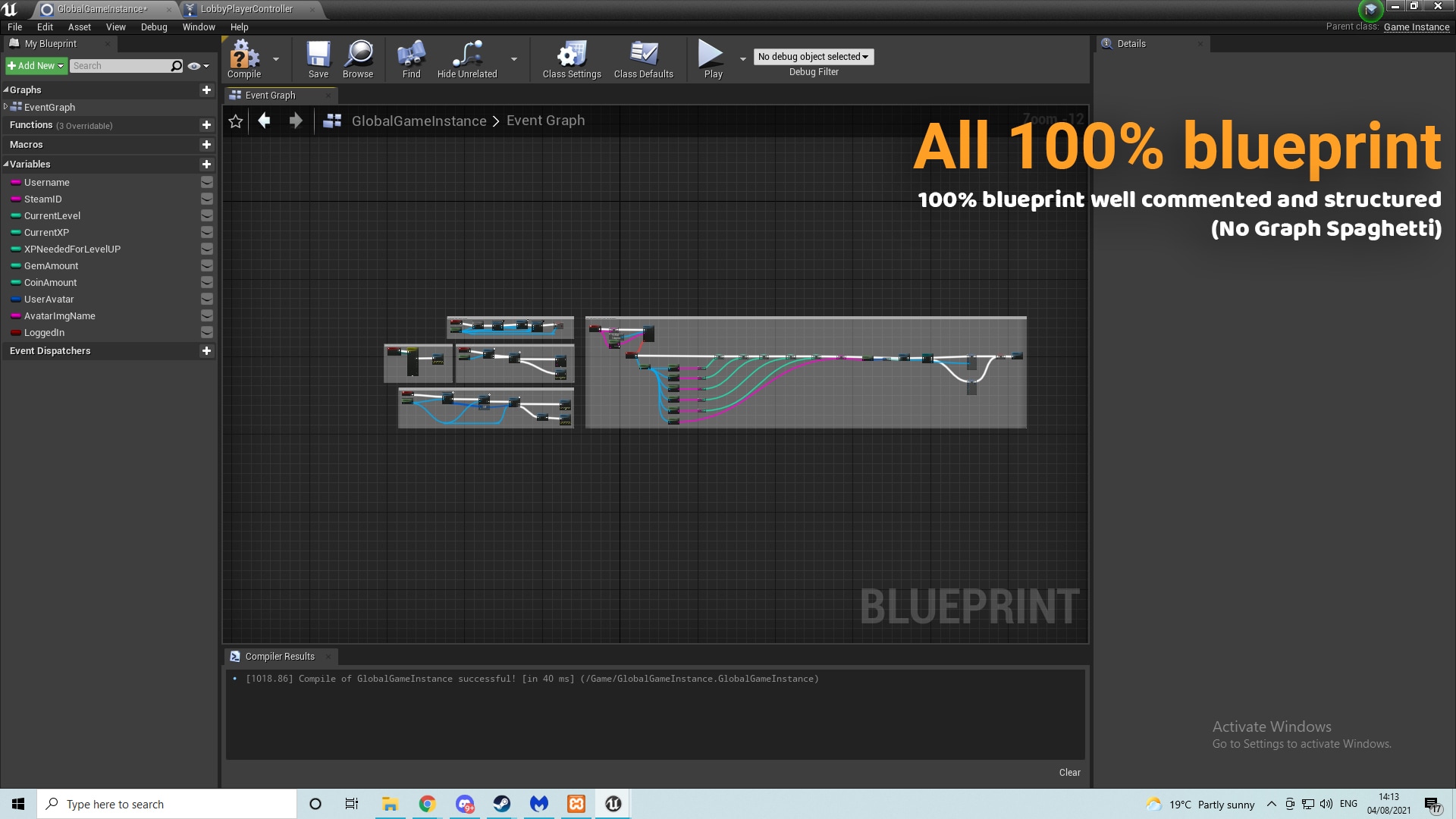Open the Find tool

(411, 59)
